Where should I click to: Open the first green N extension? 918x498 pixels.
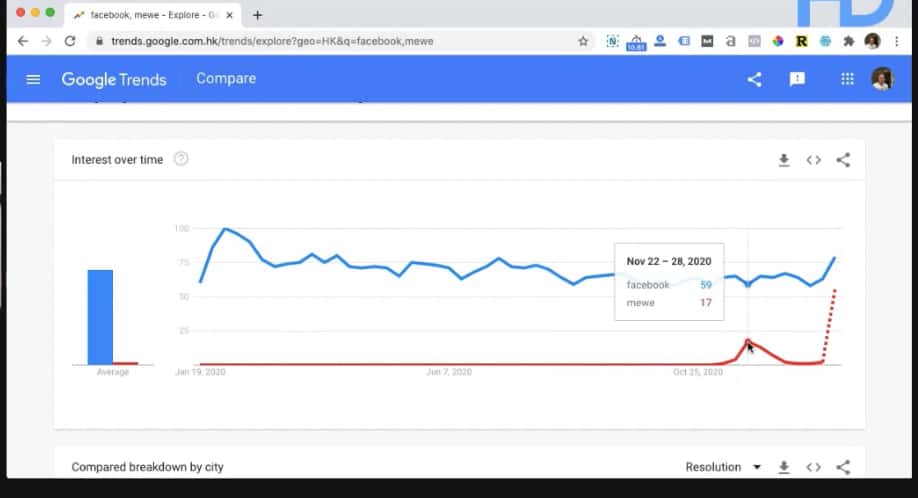[612, 41]
